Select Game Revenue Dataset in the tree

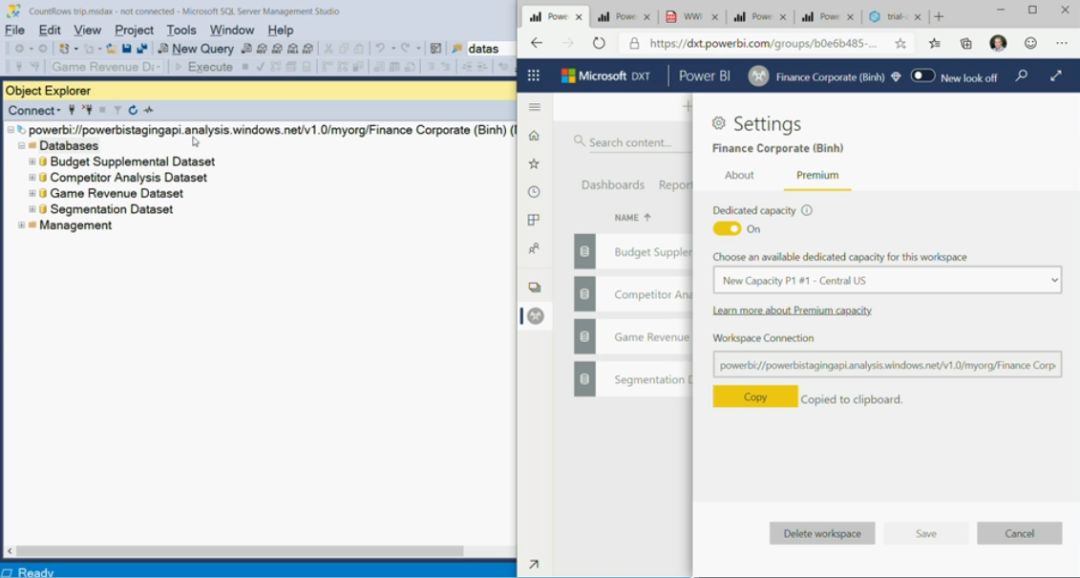pos(116,193)
